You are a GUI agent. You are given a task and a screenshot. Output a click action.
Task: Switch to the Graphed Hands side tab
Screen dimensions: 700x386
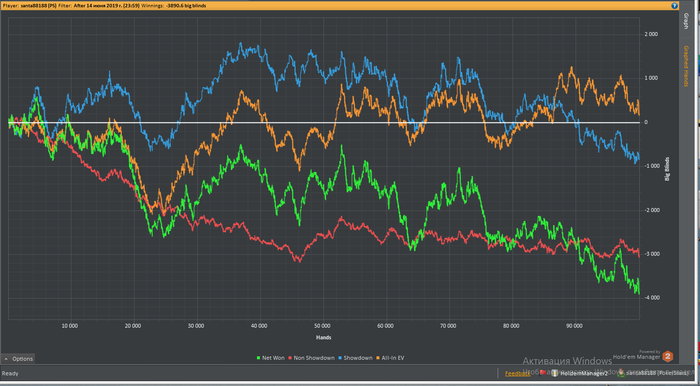click(x=686, y=65)
